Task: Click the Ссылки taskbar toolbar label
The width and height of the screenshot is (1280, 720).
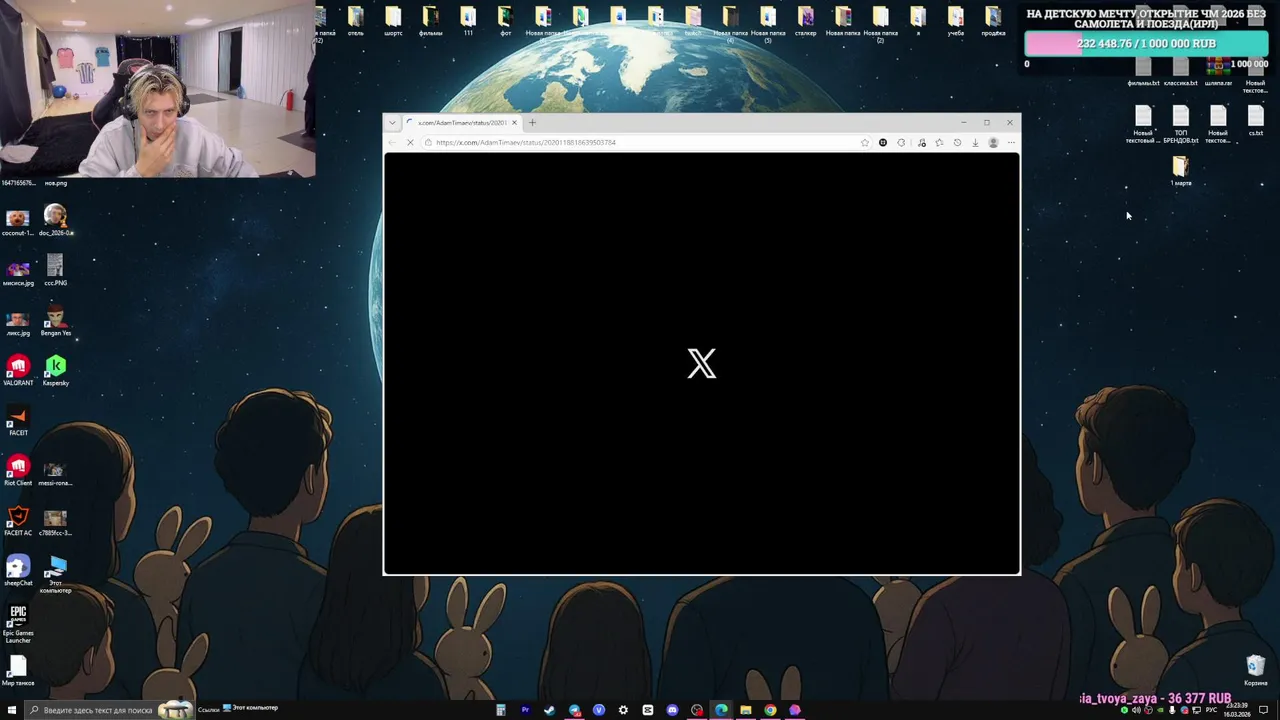Action: (x=208, y=709)
